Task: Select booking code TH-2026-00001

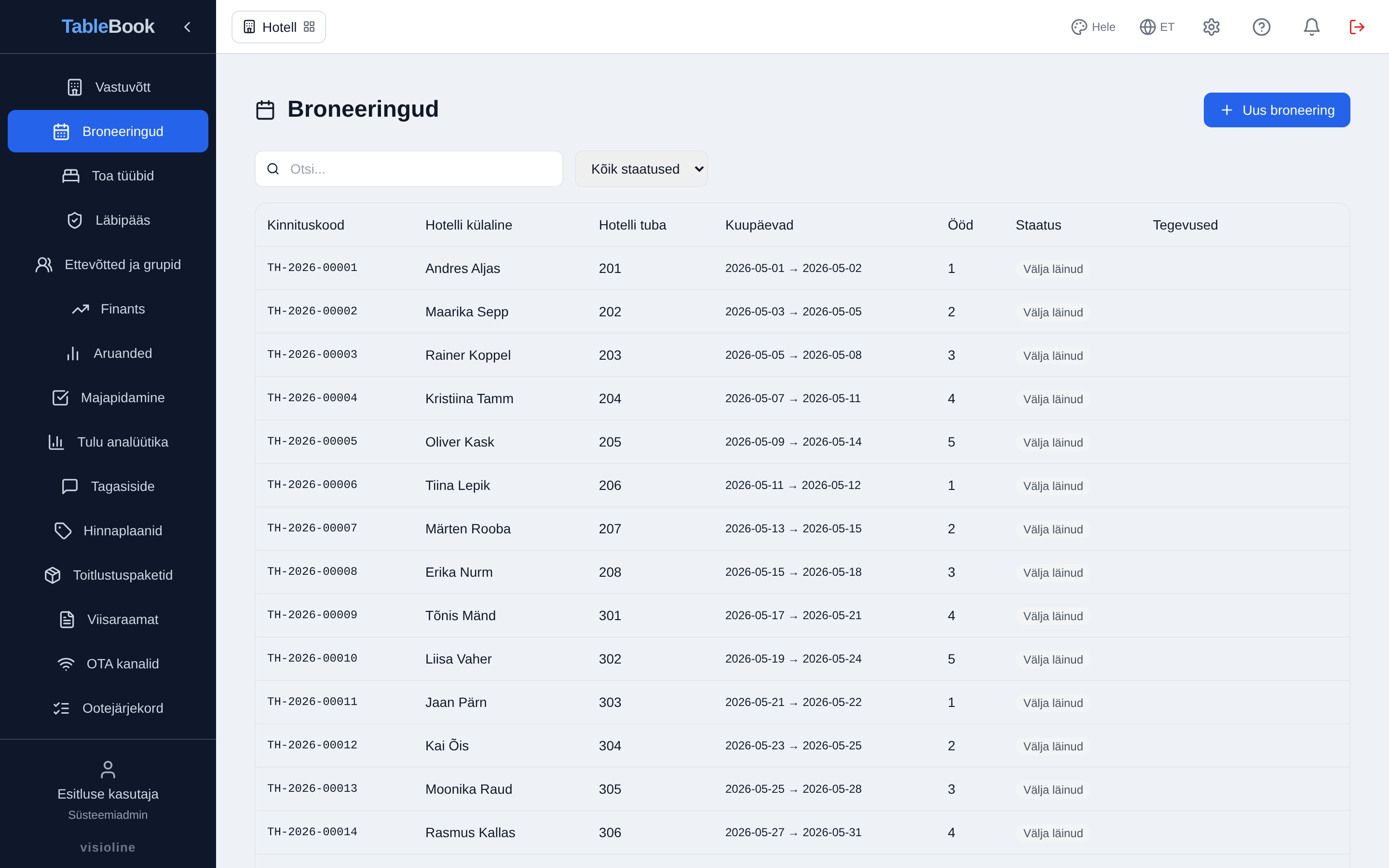Action: click(x=312, y=268)
